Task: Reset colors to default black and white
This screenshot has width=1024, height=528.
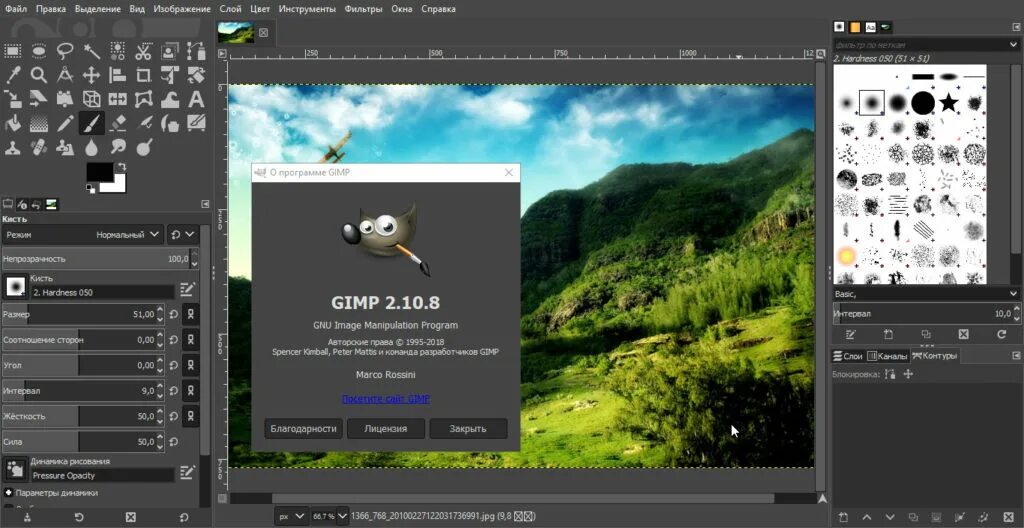Action: (90, 189)
